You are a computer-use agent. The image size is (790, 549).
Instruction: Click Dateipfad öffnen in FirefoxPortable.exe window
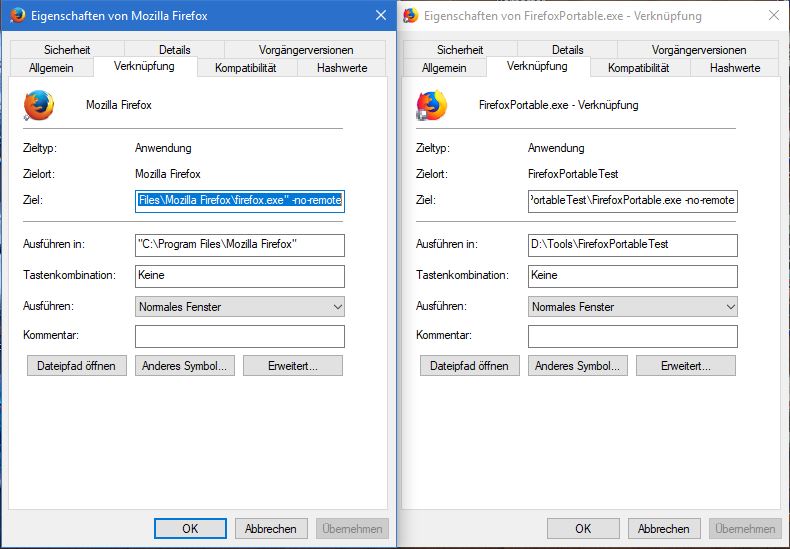pos(470,366)
